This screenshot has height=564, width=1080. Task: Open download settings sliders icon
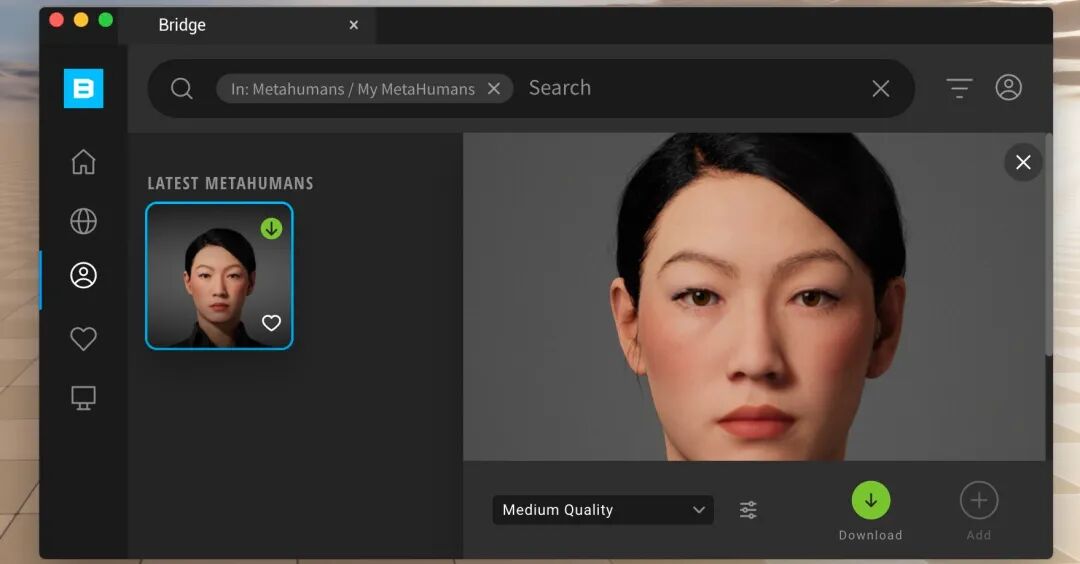748,510
